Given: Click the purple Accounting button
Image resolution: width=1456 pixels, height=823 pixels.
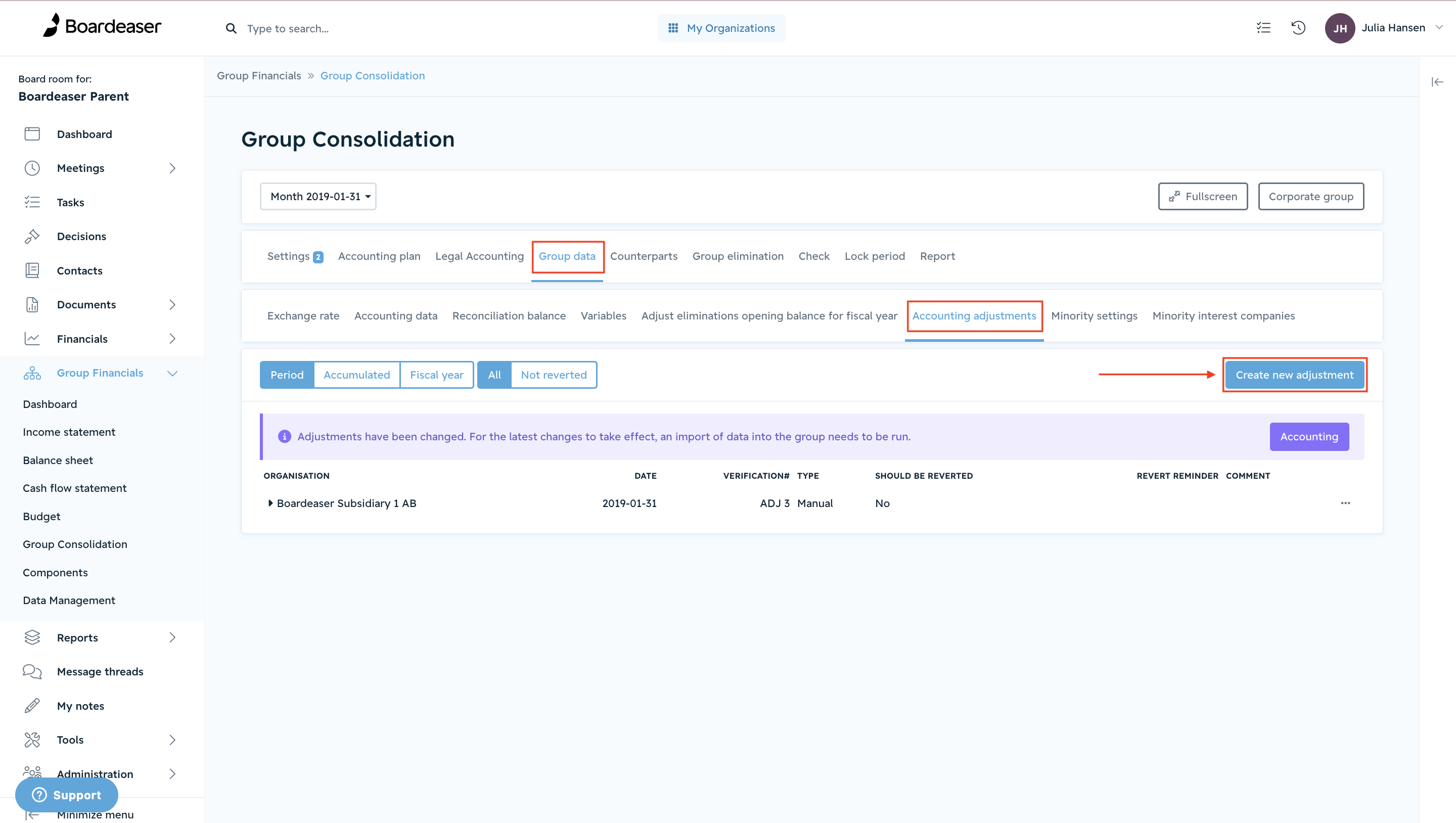Looking at the screenshot, I should [x=1309, y=436].
